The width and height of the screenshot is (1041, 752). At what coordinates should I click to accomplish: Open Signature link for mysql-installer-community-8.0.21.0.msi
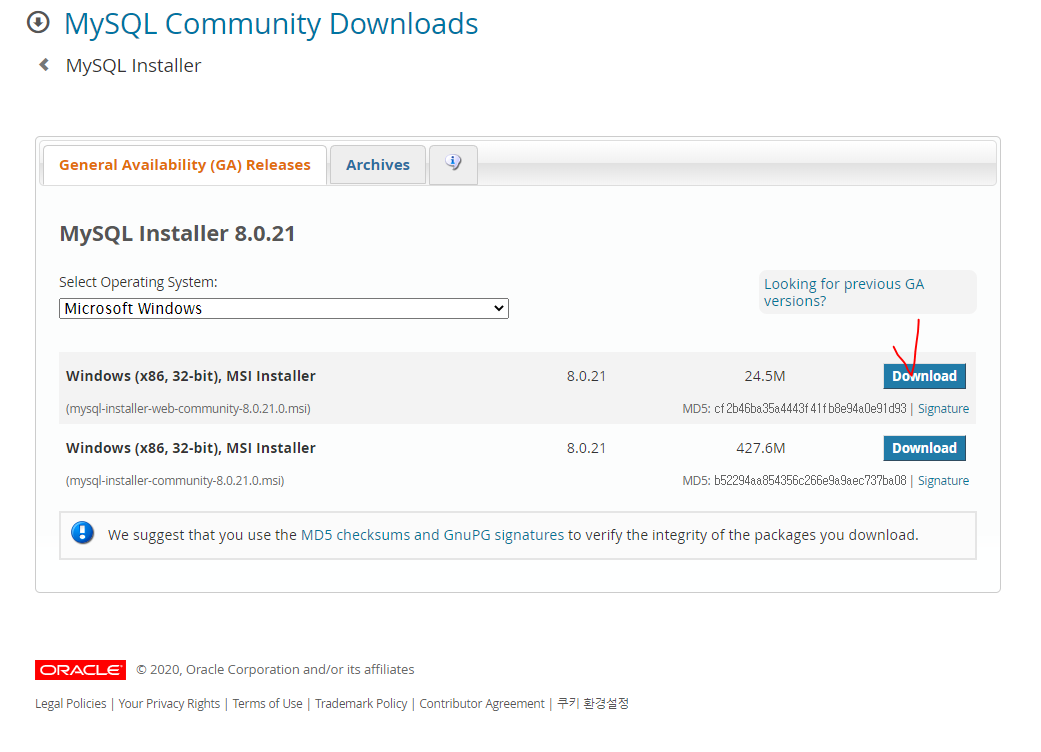(943, 481)
